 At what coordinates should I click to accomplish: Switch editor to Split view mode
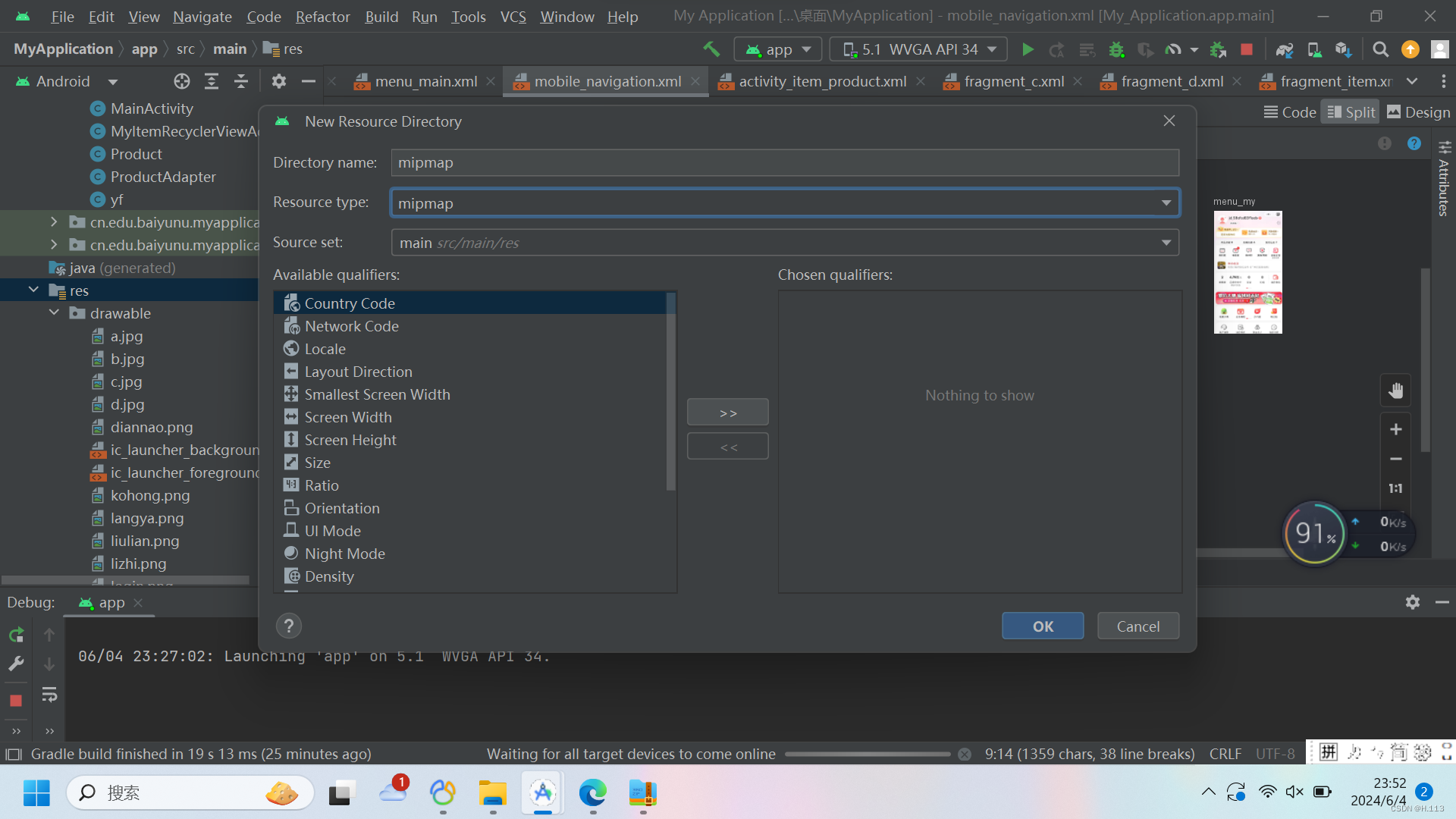click(1351, 112)
